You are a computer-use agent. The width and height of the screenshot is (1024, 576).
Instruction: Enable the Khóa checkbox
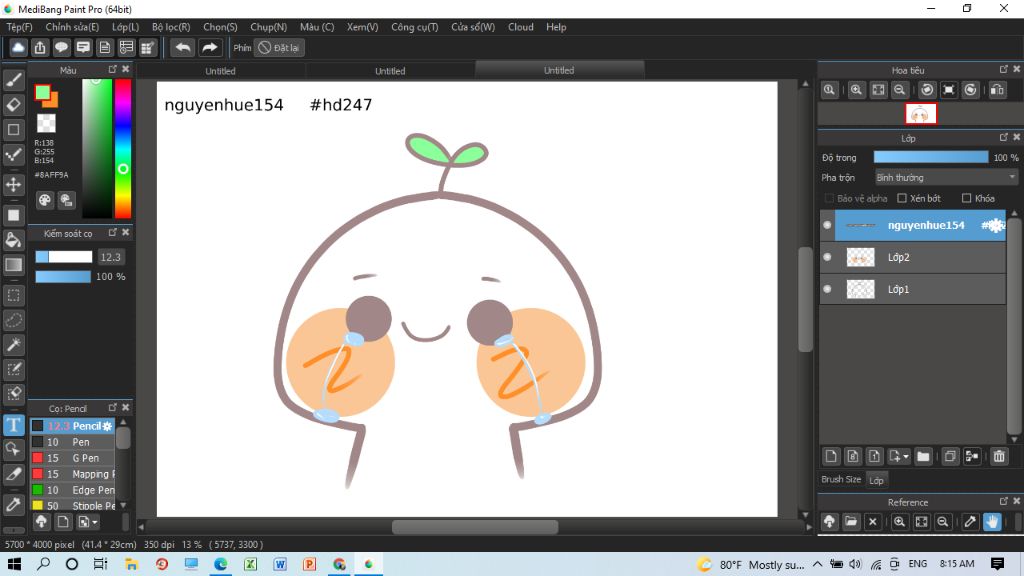(967, 199)
